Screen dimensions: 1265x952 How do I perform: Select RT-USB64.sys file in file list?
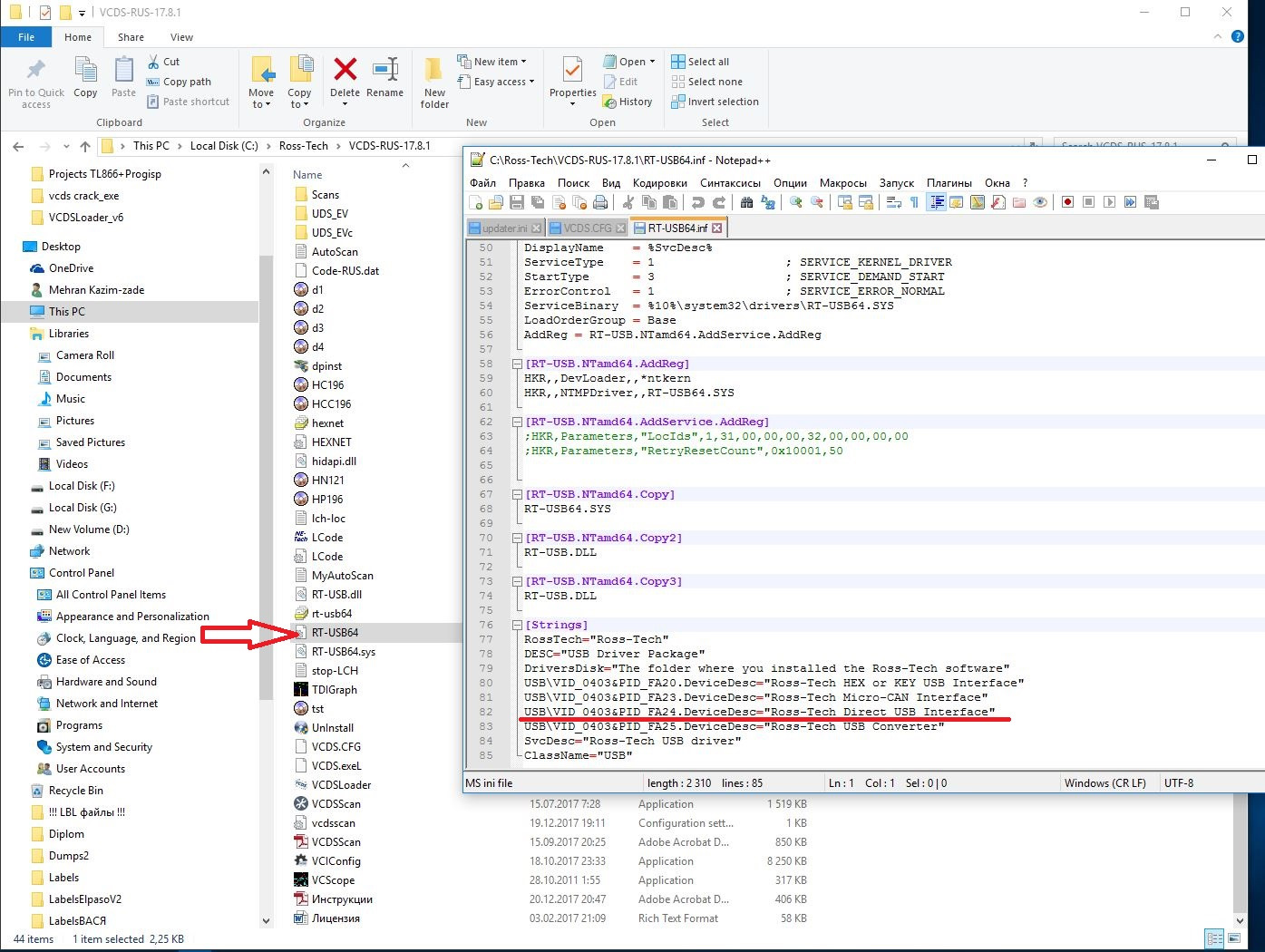pyautogui.click(x=344, y=651)
